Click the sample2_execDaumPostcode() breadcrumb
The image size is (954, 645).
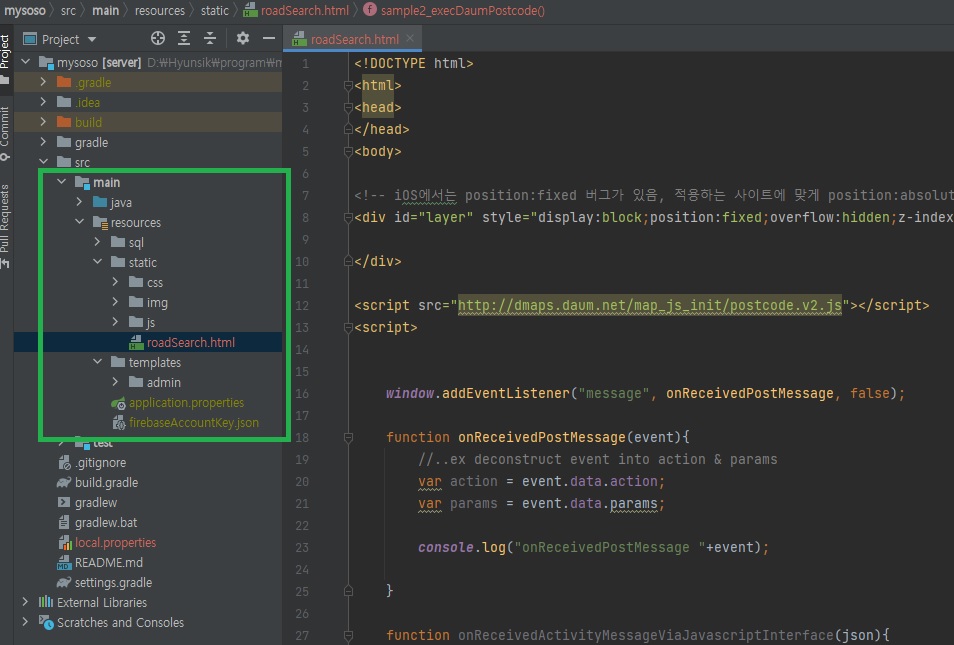click(x=454, y=10)
